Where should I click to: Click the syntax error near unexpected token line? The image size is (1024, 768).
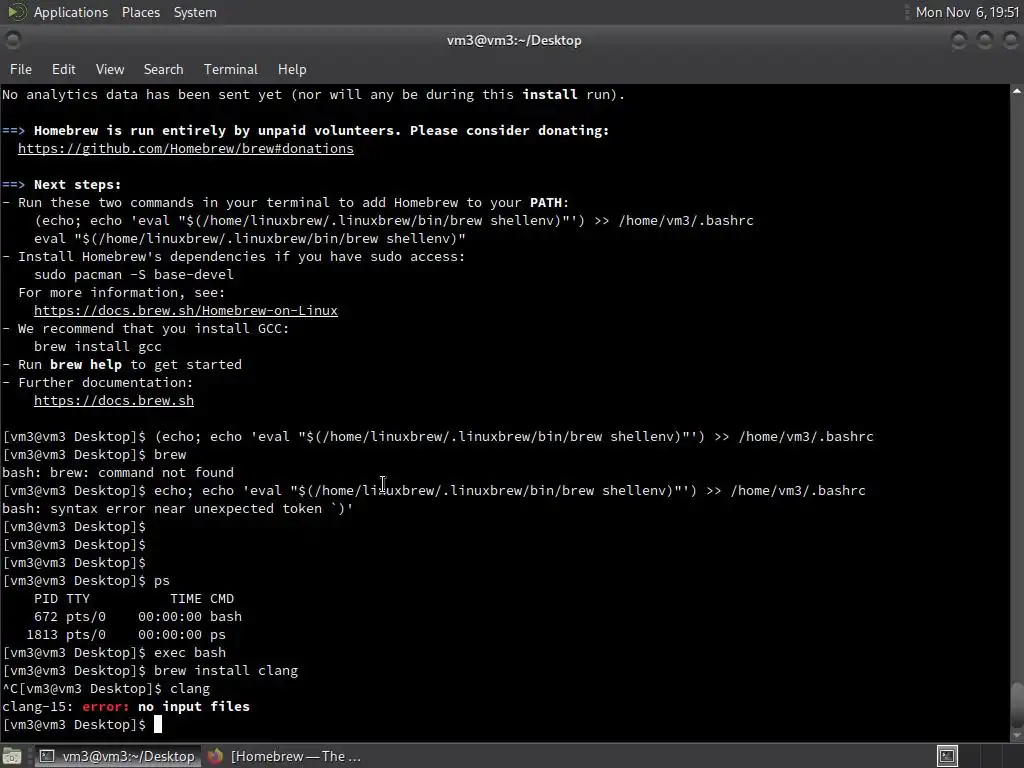[x=178, y=508]
